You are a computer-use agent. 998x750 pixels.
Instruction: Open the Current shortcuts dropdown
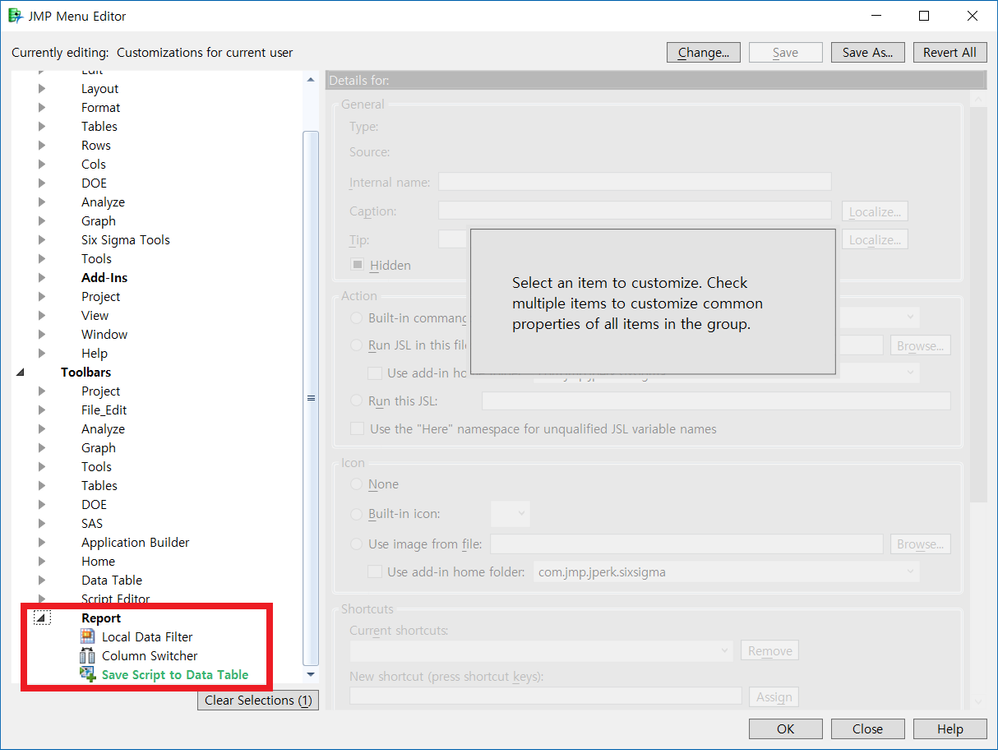click(540, 651)
